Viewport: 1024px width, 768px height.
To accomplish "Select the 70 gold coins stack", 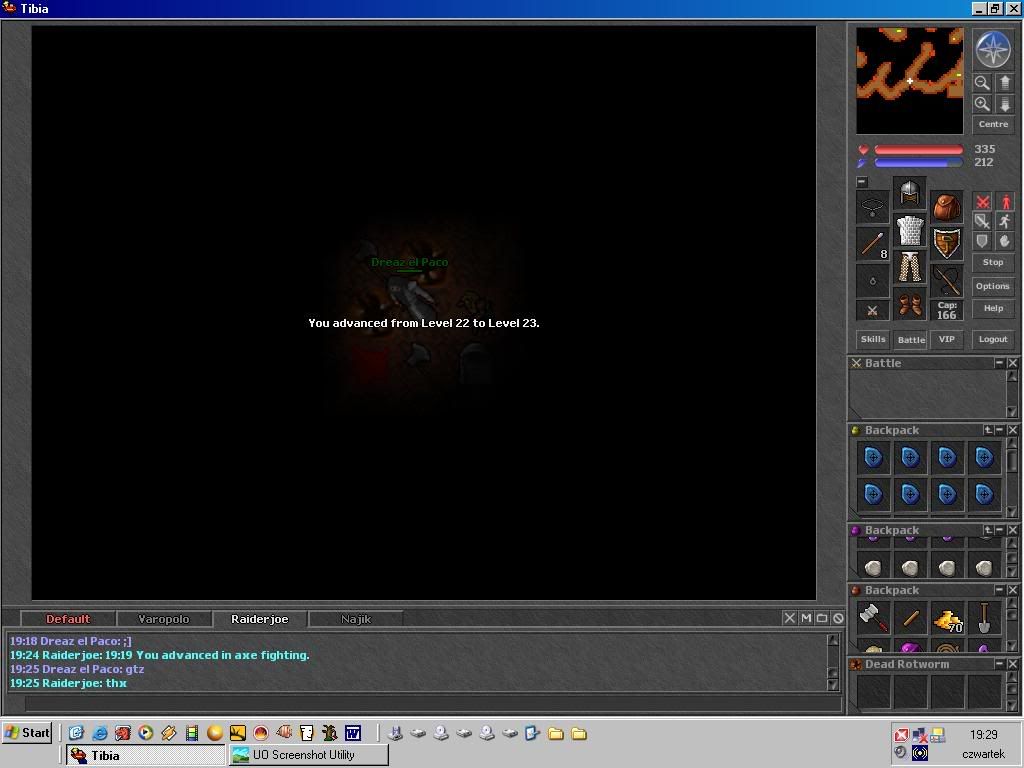I will [948, 618].
